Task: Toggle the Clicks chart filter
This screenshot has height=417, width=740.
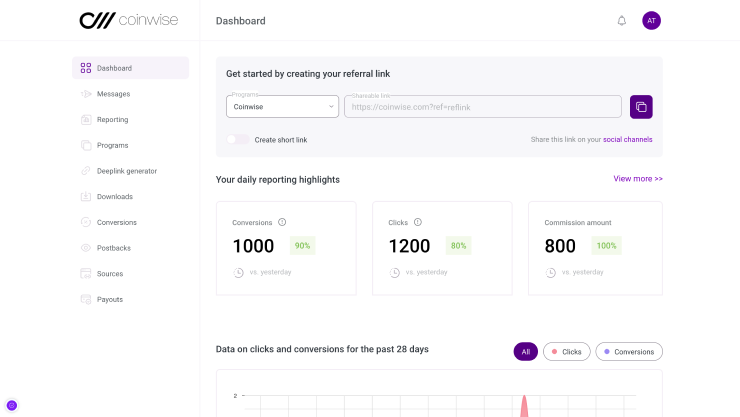Action: pyautogui.click(x=566, y=352)
